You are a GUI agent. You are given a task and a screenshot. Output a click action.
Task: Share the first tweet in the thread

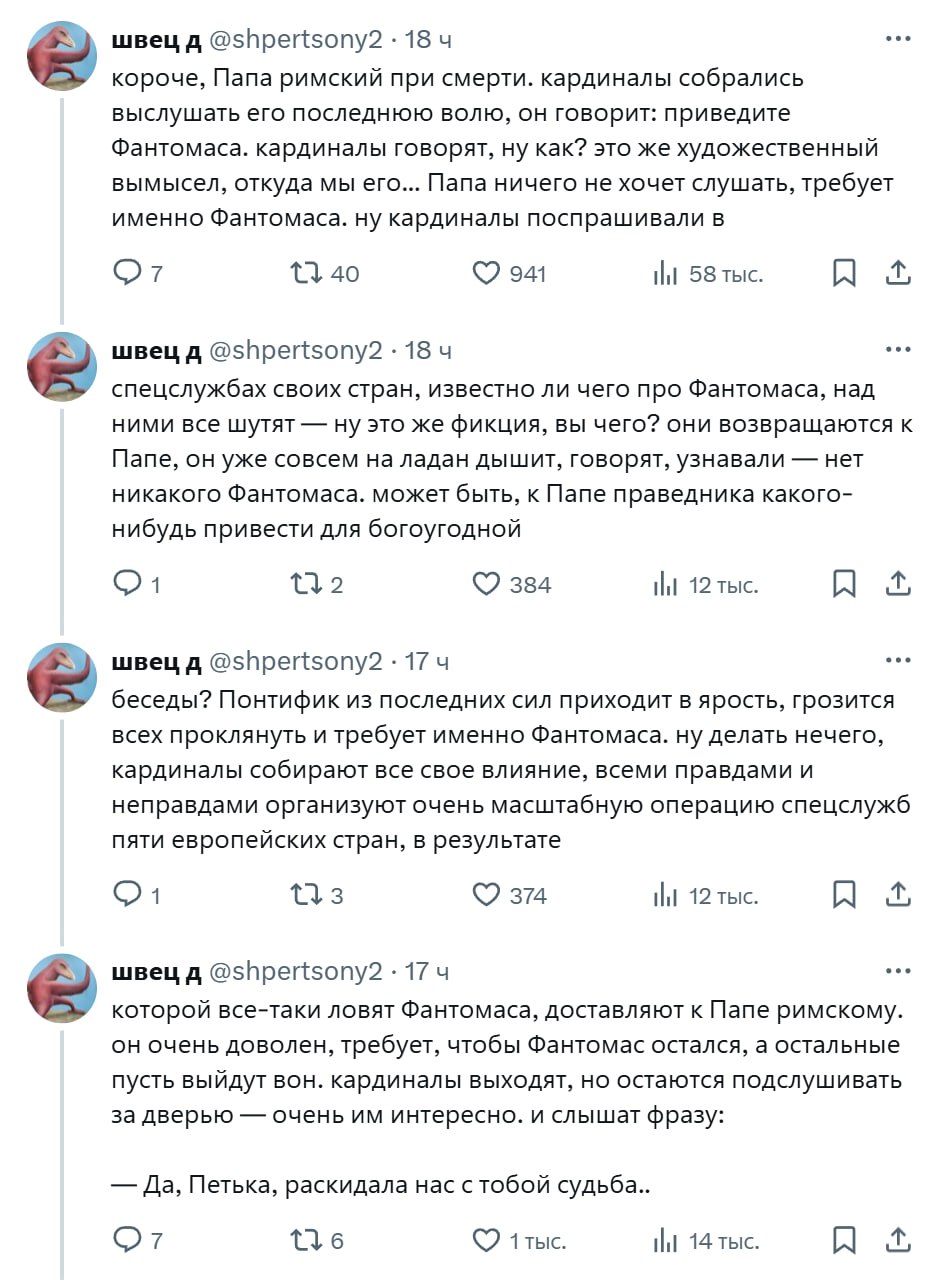point(898,273)
